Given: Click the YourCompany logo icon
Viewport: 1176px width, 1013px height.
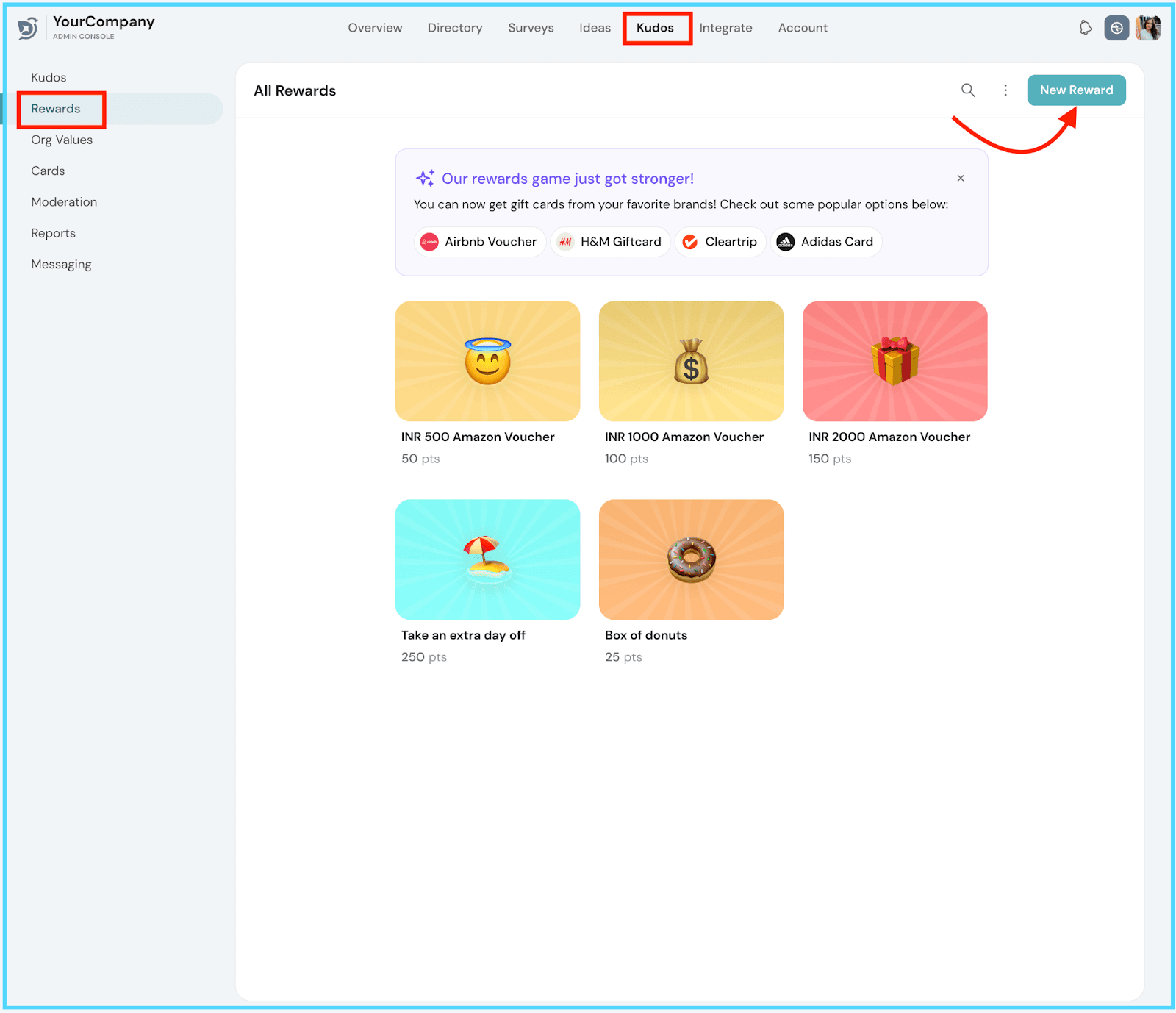Looking at the screenshot, I should click(28, 28).
